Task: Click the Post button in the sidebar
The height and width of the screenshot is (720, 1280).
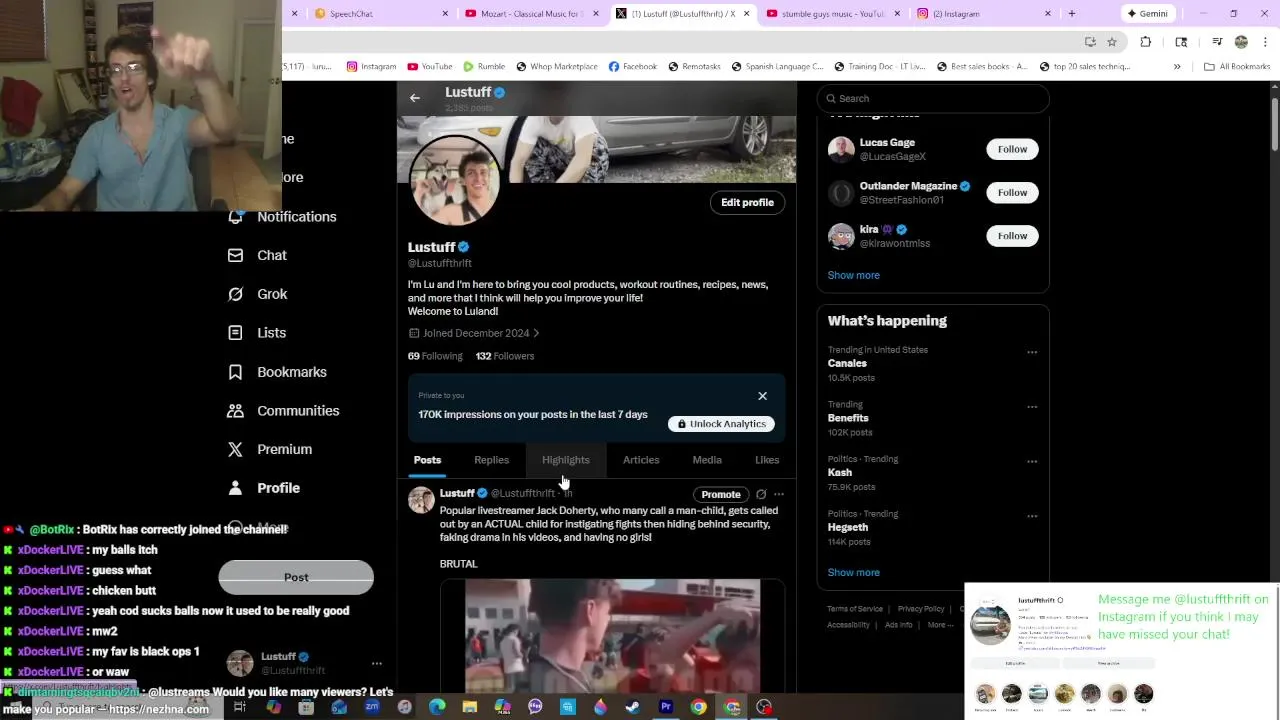Action: pos(296,577)
